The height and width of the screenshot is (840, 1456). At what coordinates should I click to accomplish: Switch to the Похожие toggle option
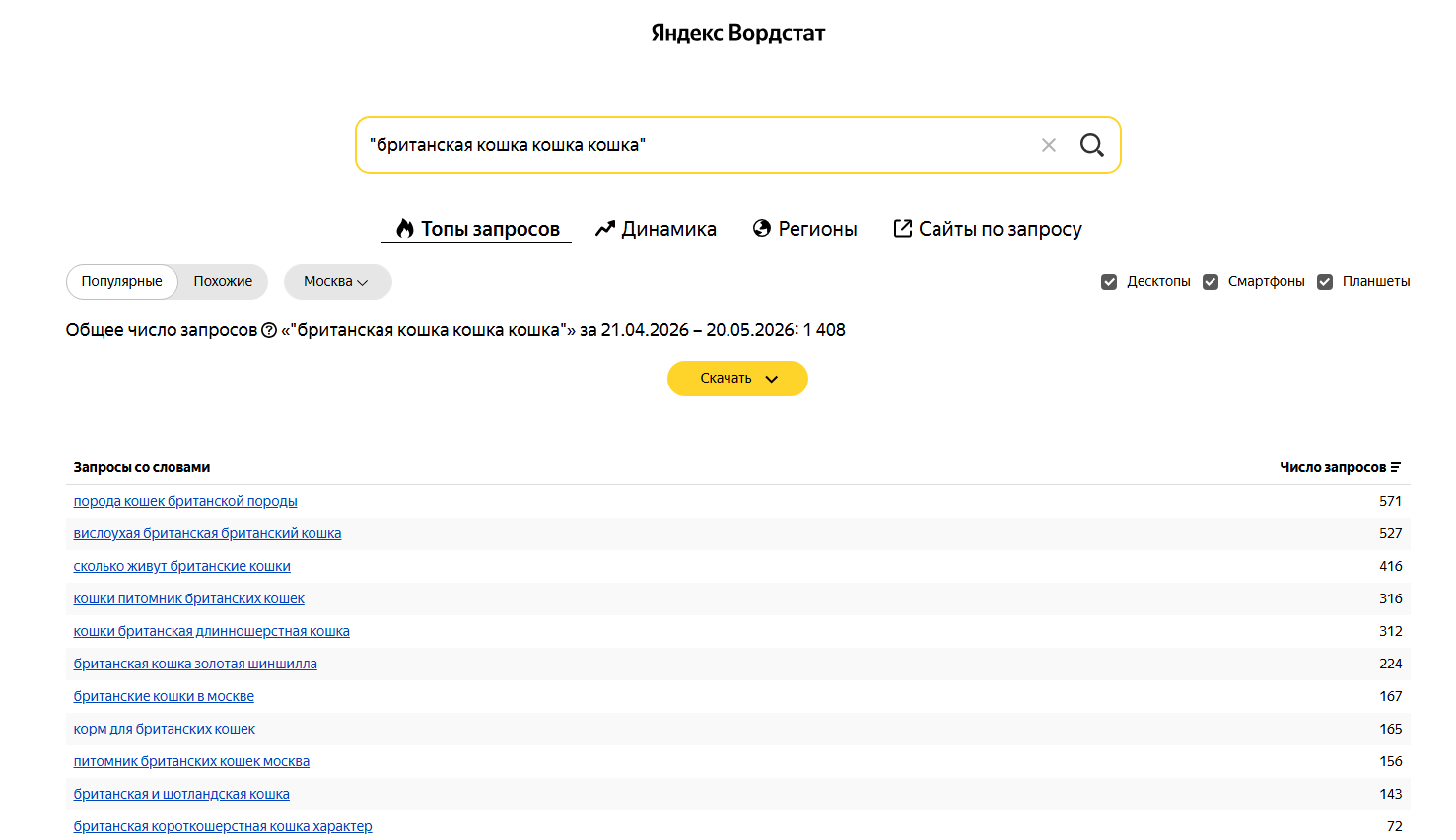coord(223,282)
